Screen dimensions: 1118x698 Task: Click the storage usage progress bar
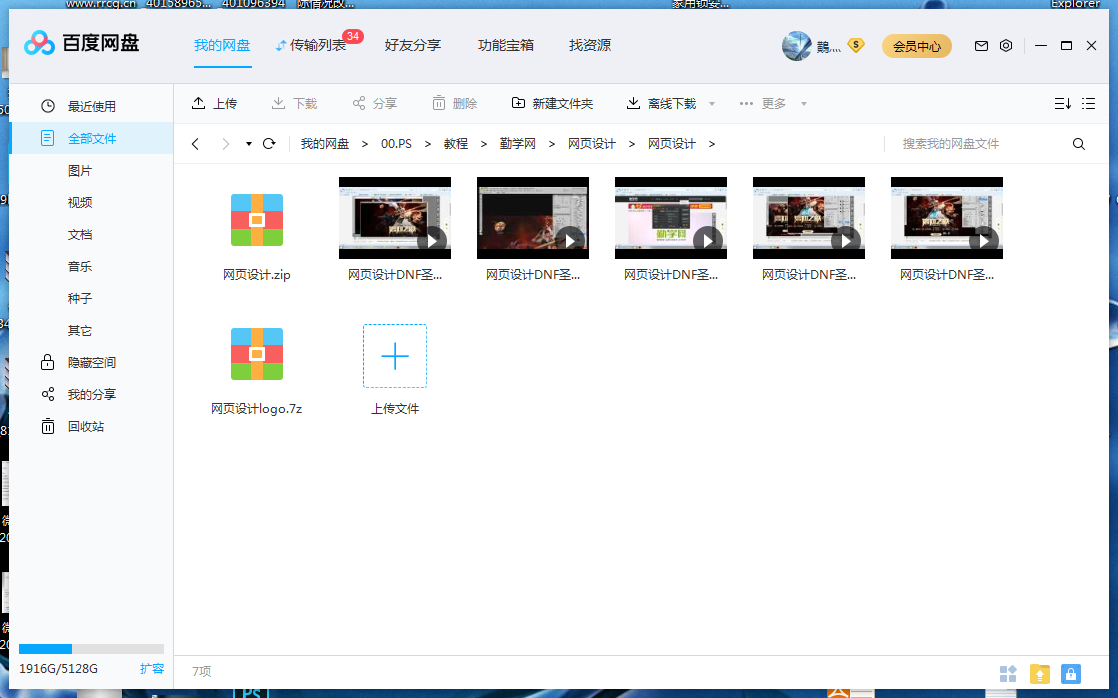(x=91, y=649)
